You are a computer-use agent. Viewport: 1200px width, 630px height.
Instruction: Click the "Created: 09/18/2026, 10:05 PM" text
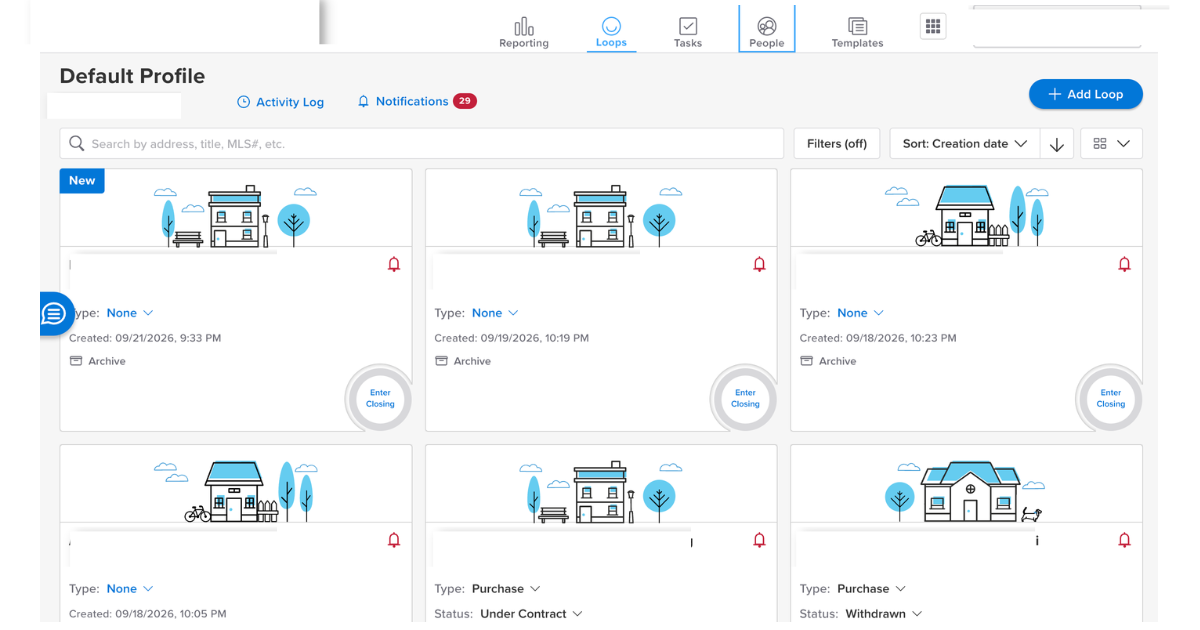tap(148, 614)
